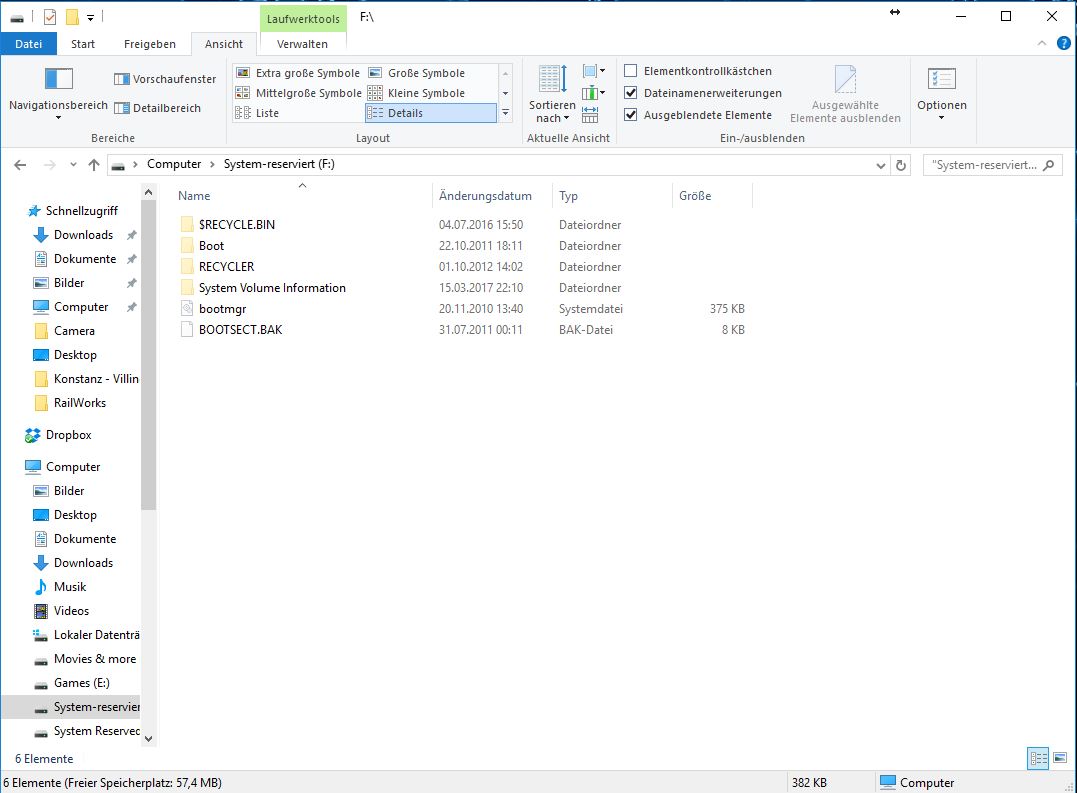Viewport: 1077px width, 793px height.
Task: Click the navigation pane scrollbar
Action: [x=148, y=357]
